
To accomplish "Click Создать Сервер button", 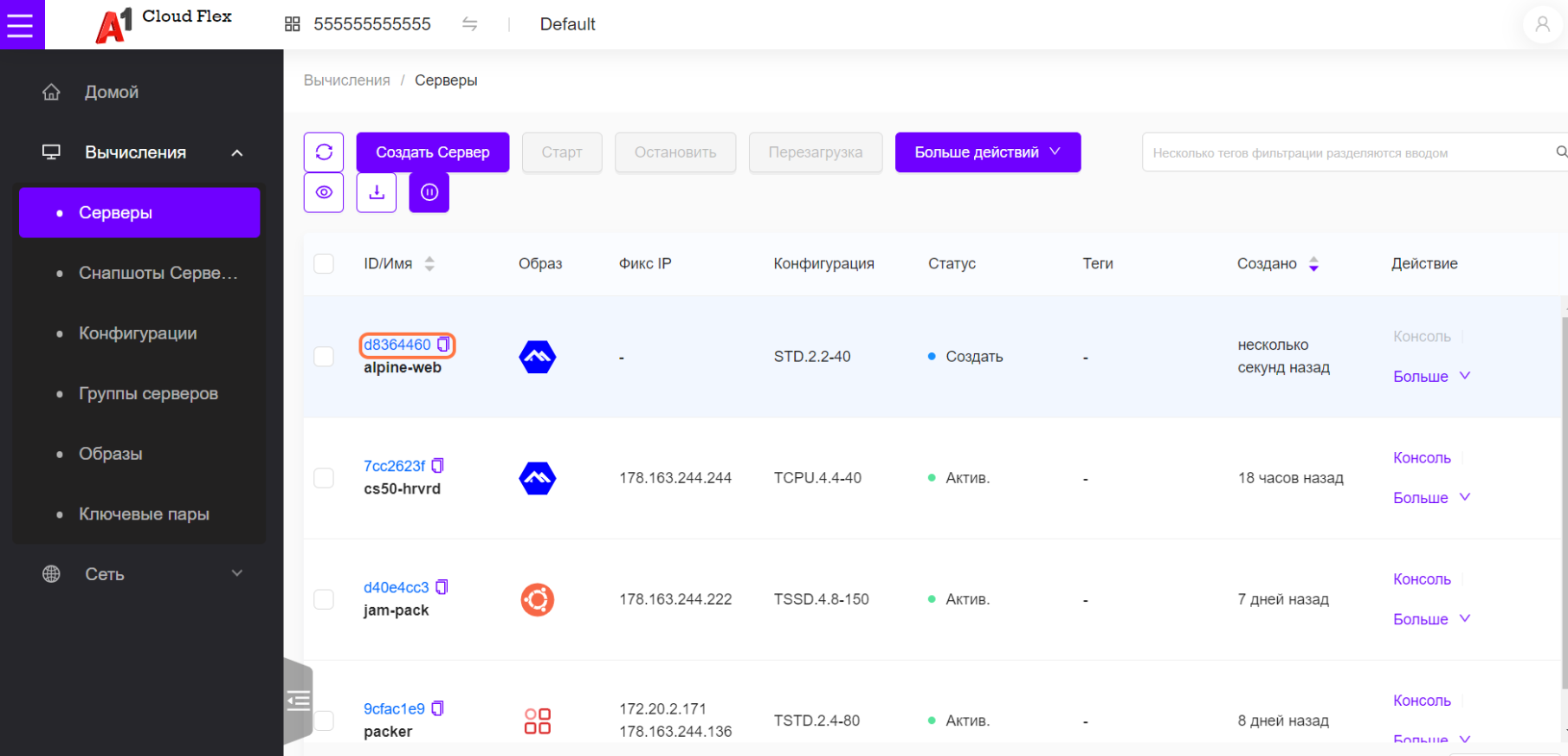I will point(433,152).
